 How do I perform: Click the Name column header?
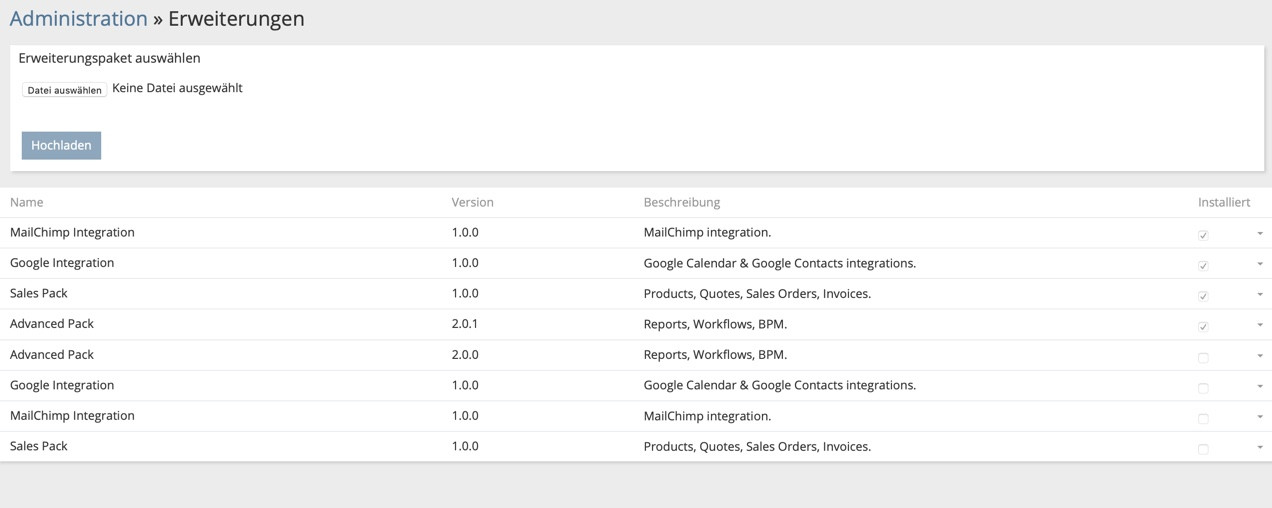(27, 202)
